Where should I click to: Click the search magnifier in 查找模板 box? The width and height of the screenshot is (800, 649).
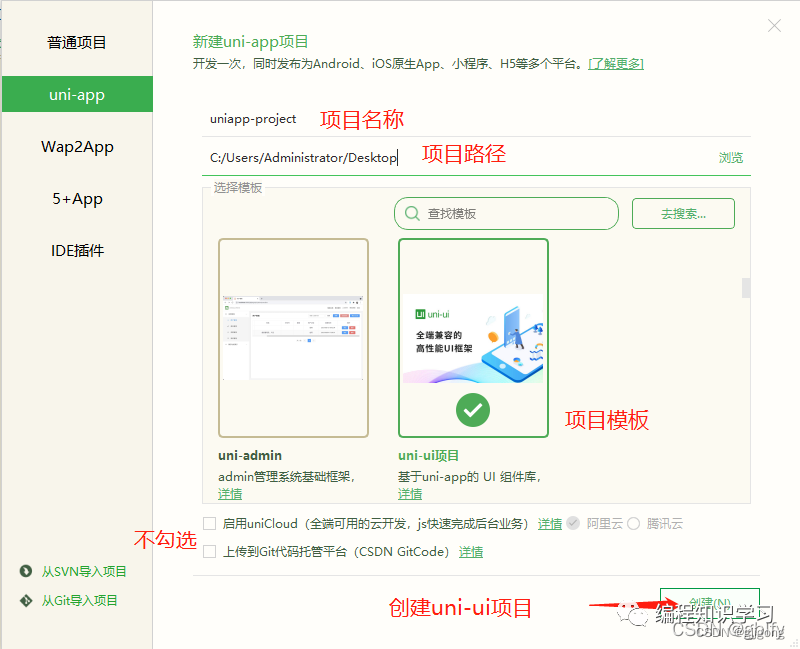tap(412, 213)
